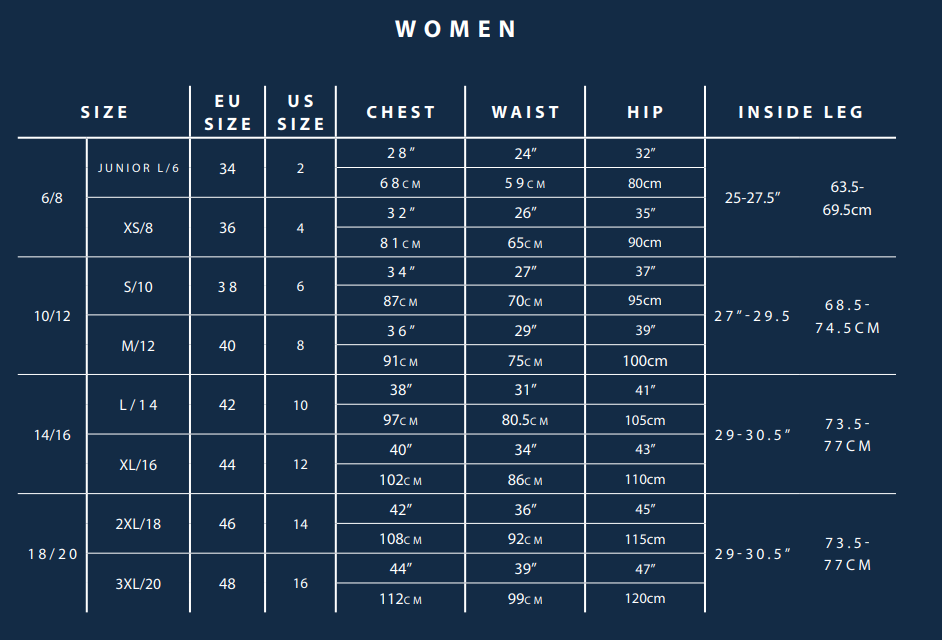Click the HIP column header
This screenshot has height=640, width=942.
[x=645, y=112]
